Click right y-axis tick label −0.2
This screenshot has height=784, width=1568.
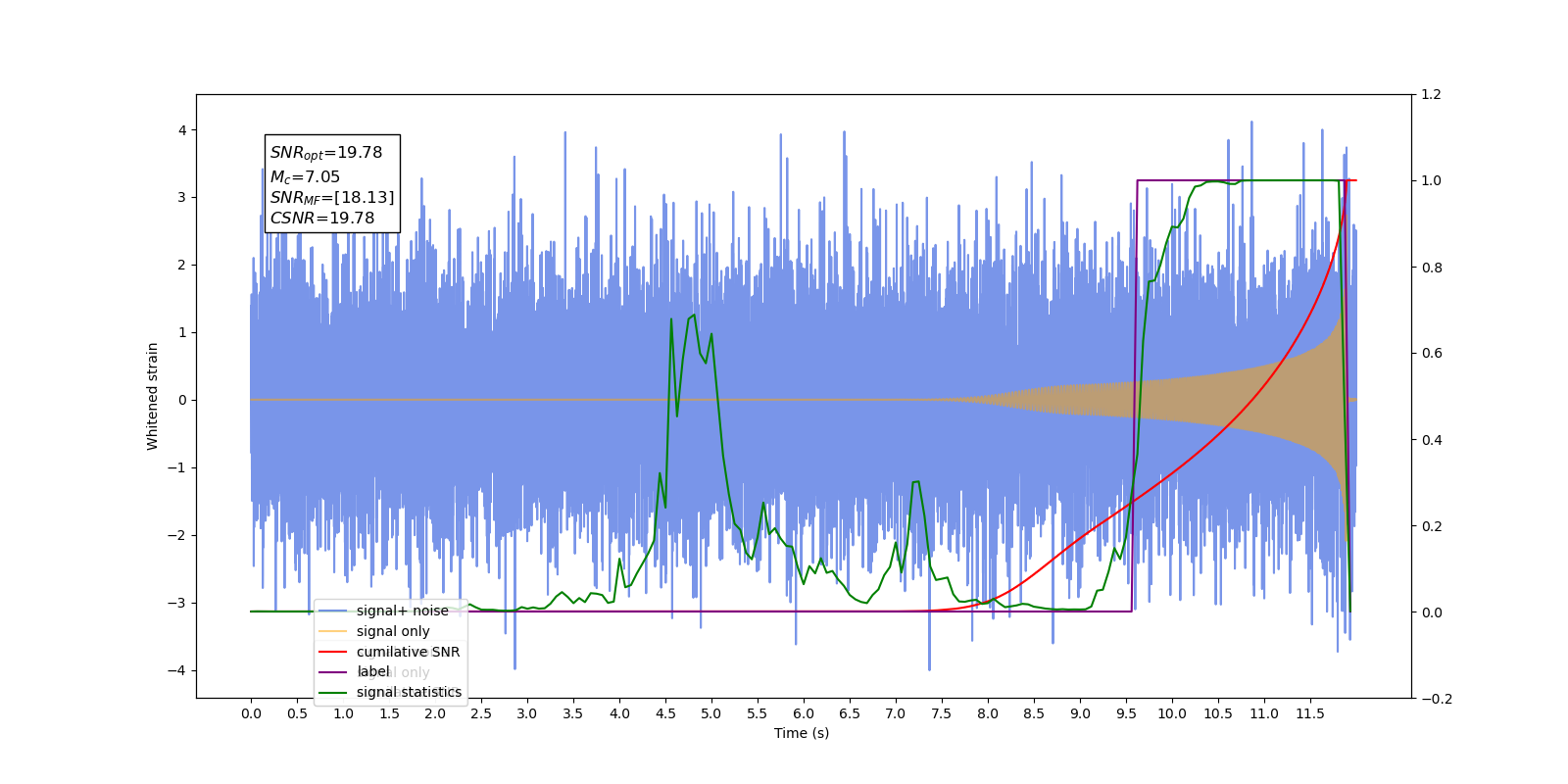click(1437, 699)
